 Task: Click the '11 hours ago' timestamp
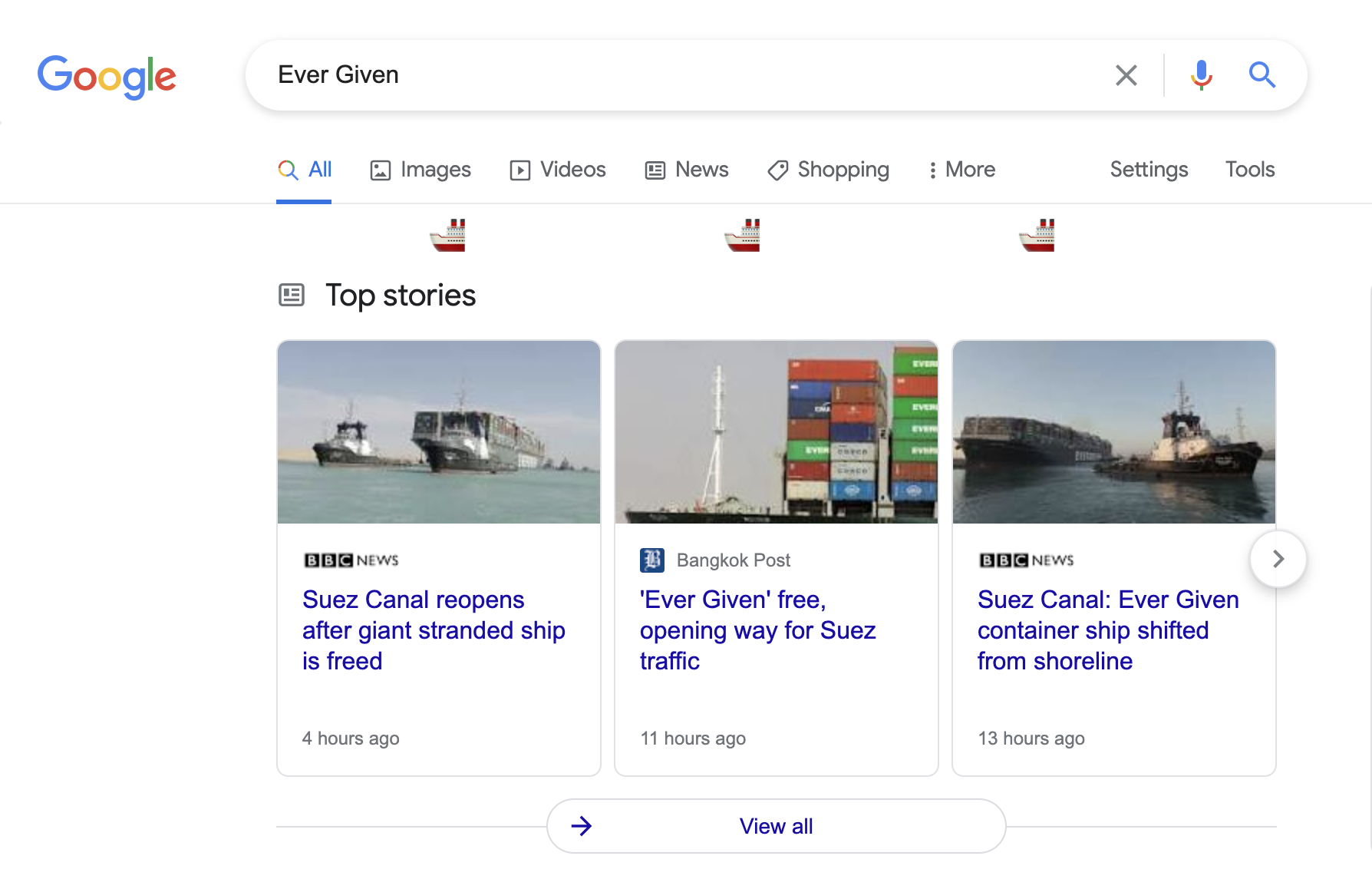693,738
